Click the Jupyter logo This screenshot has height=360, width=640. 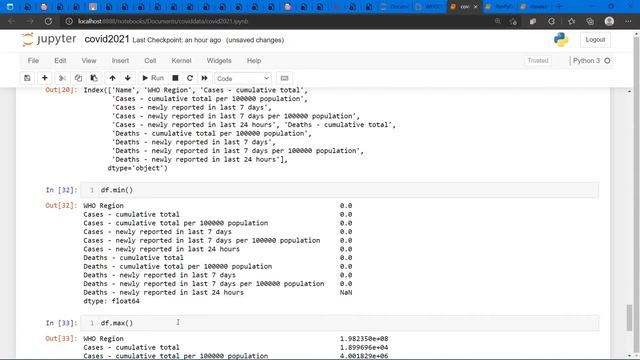click(x=49, y=39)
